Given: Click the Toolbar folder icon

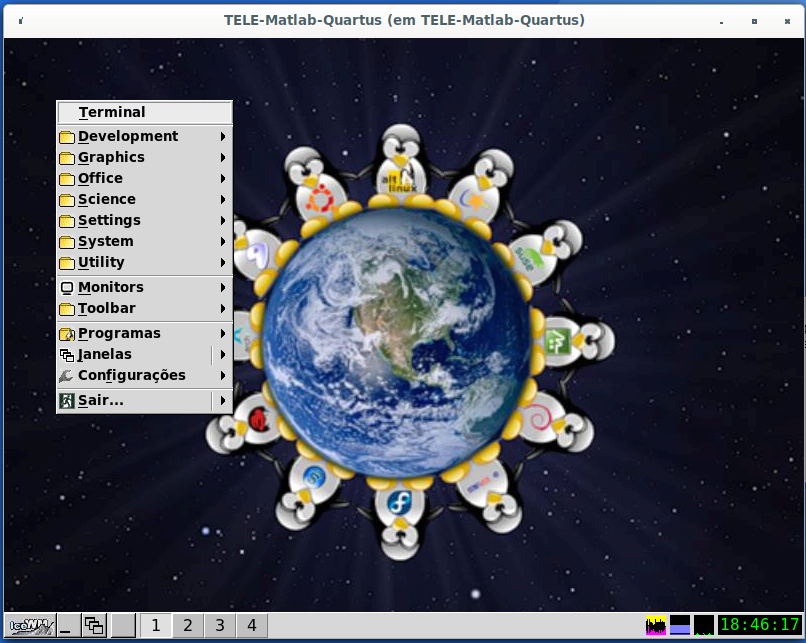Looking at the screenshot, I should pyautogui.click(x=67, y=309).
